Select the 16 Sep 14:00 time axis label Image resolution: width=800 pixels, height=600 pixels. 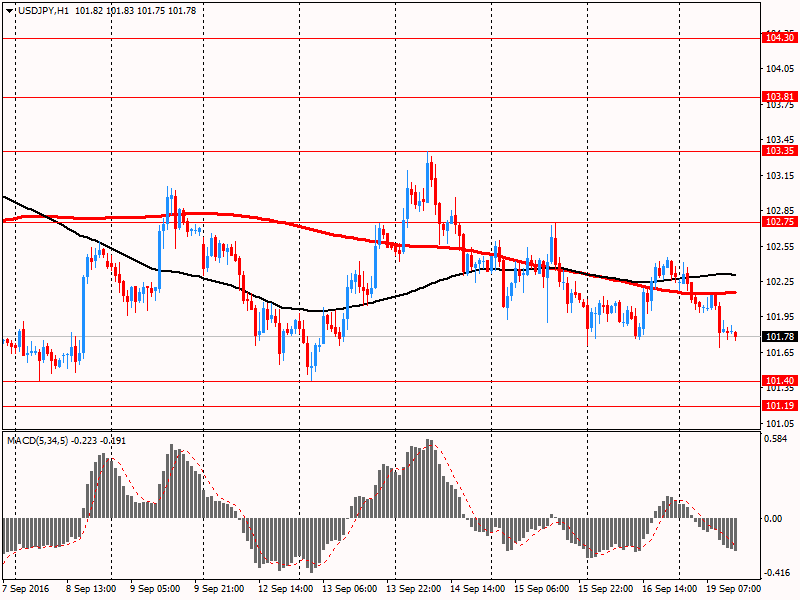(669, 589)
